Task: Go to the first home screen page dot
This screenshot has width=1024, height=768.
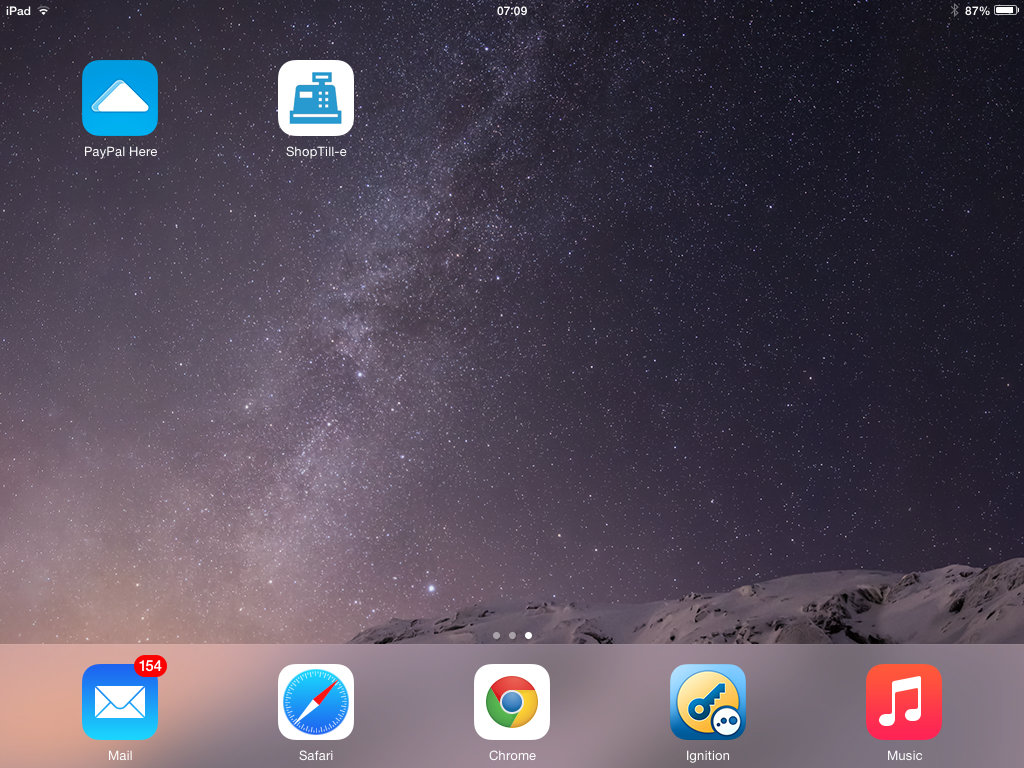Action: pos(496,635)
